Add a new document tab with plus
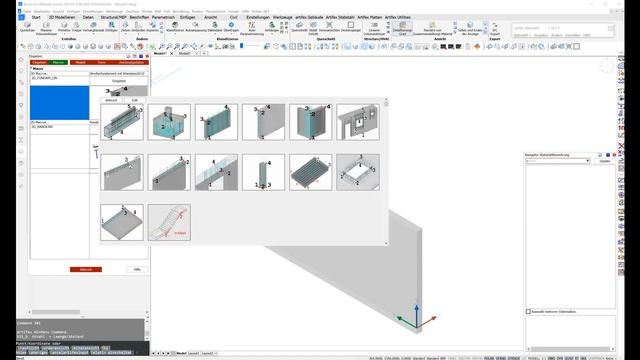This screenshot has height=360, width=640. coord(204,53)
